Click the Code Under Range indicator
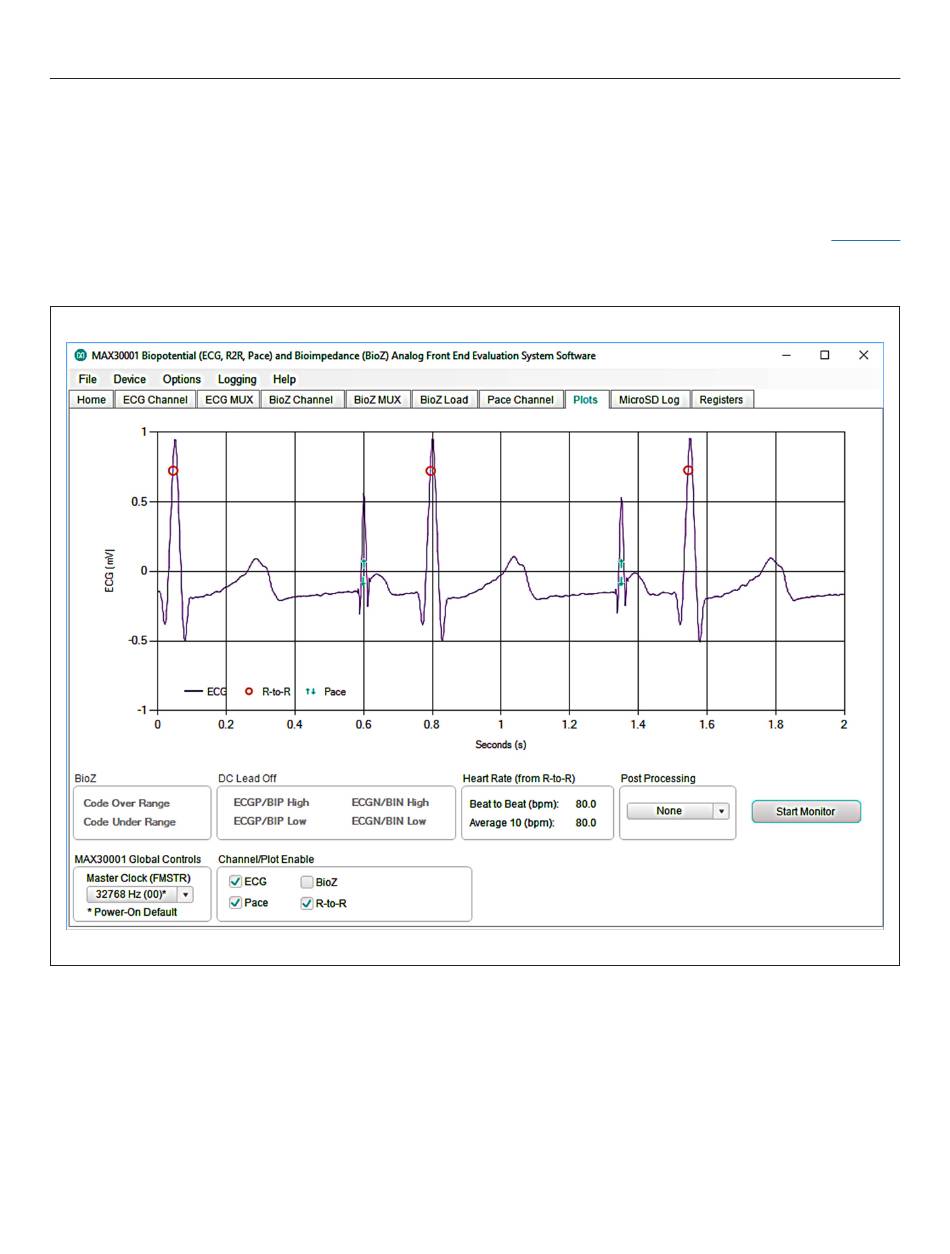The height and width of the screenshot is (1254, 950). [x=130, y=822]
